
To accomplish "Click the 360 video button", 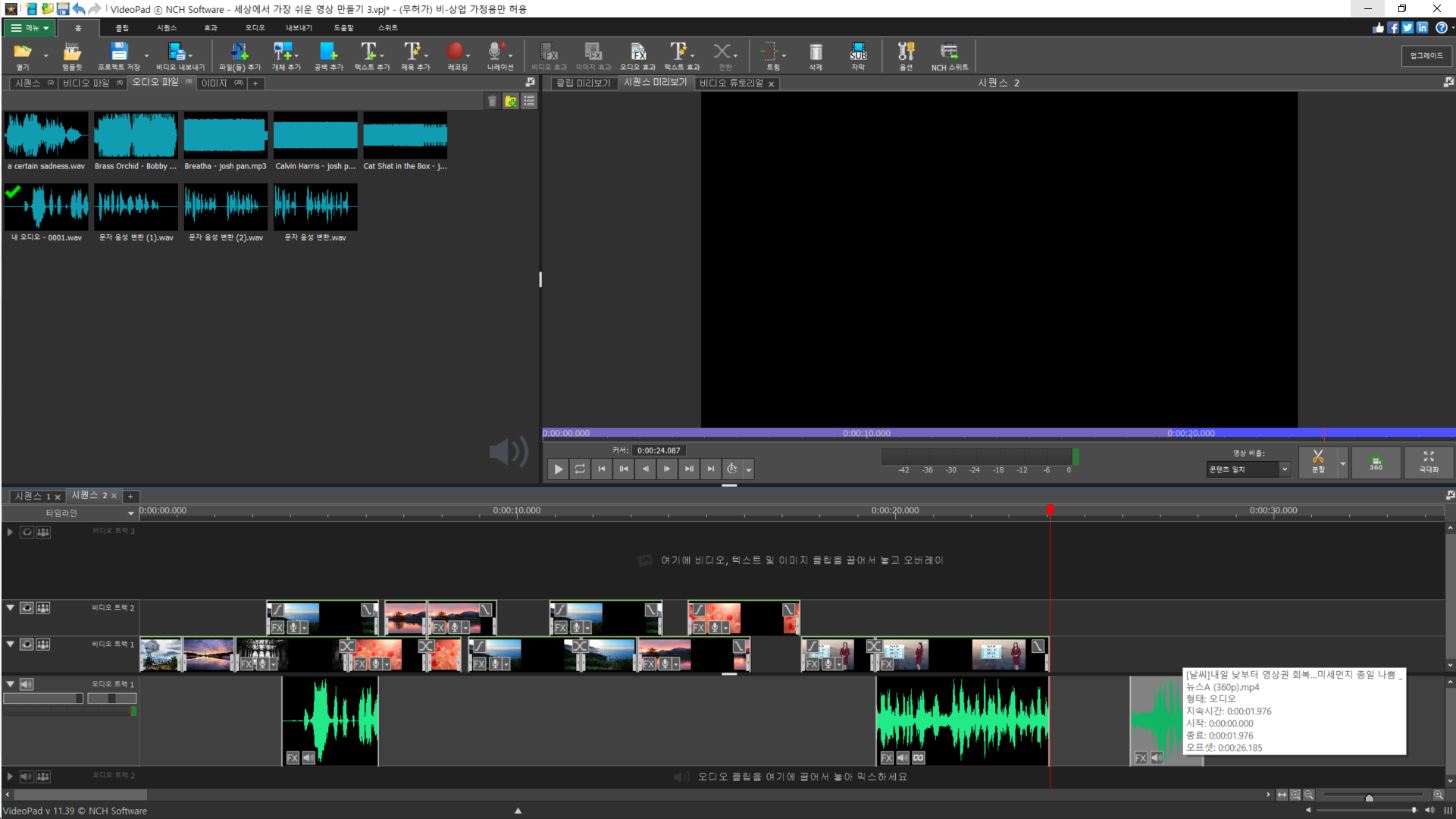I will (1376, 463).
